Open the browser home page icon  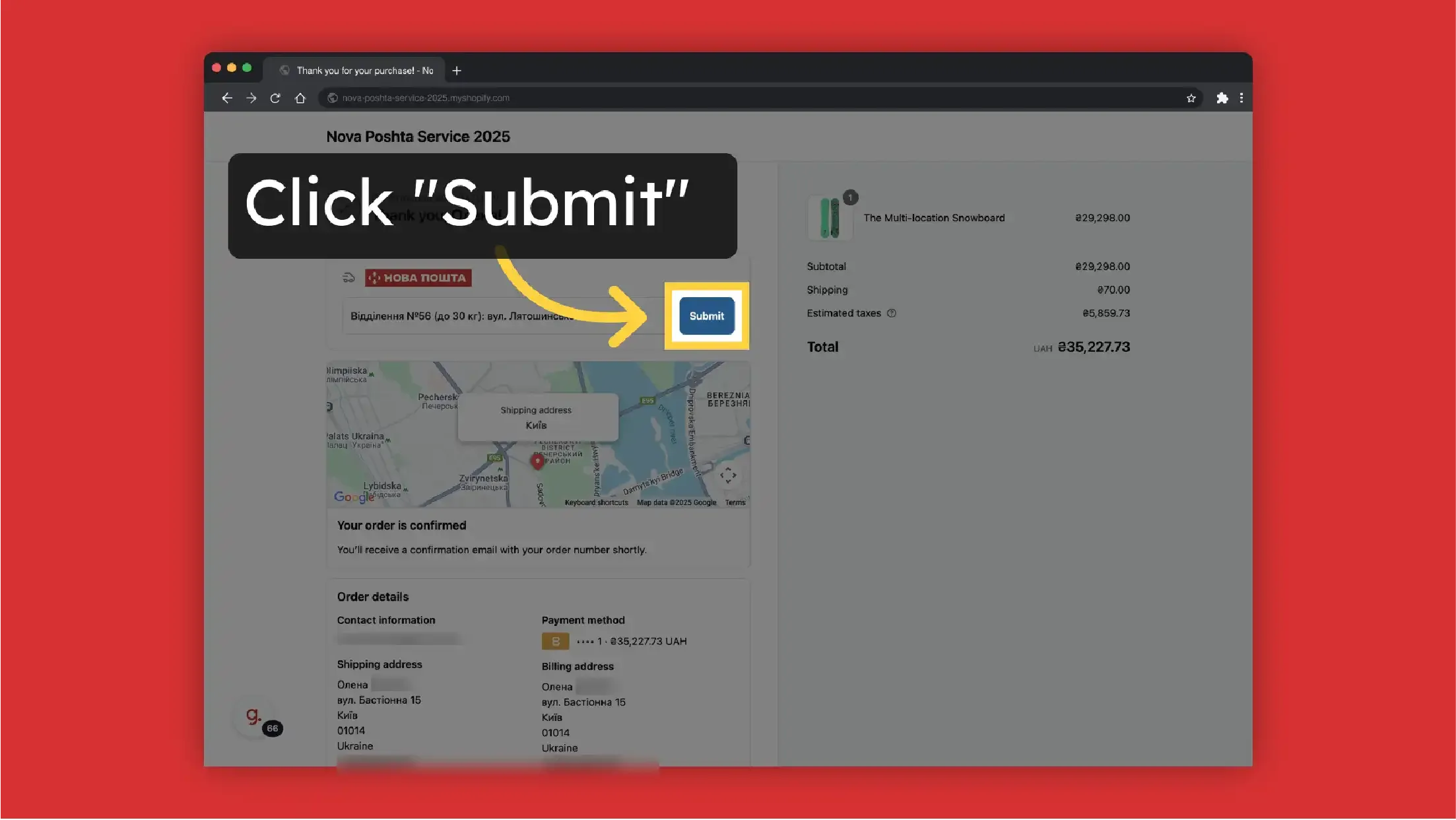300,98
